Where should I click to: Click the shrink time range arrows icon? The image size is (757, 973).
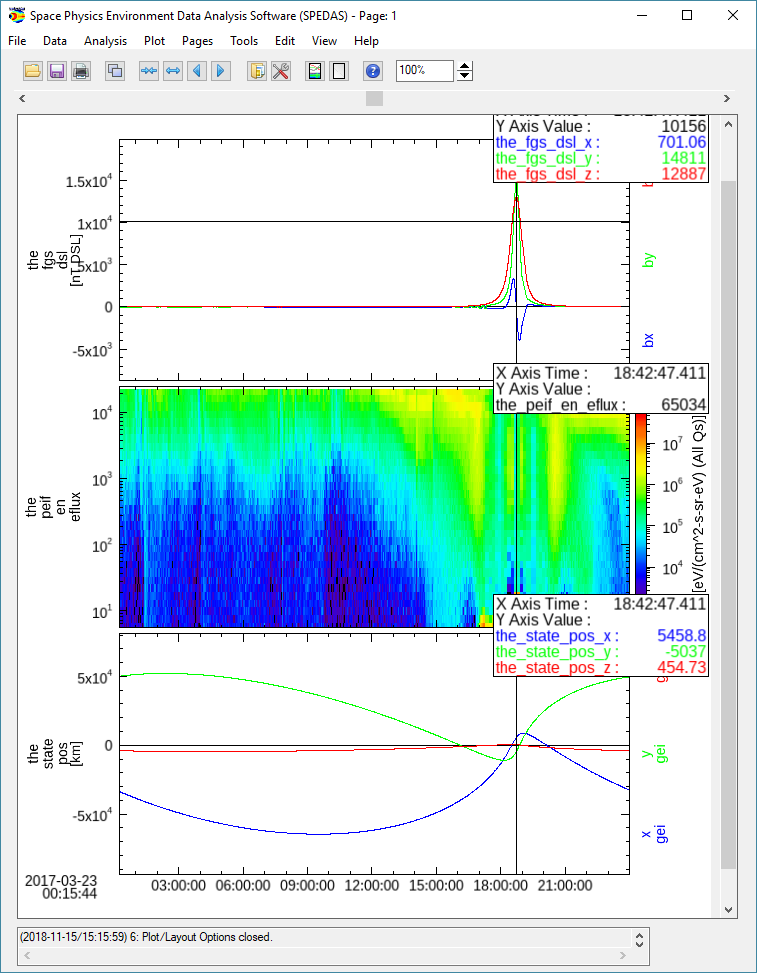149,71
